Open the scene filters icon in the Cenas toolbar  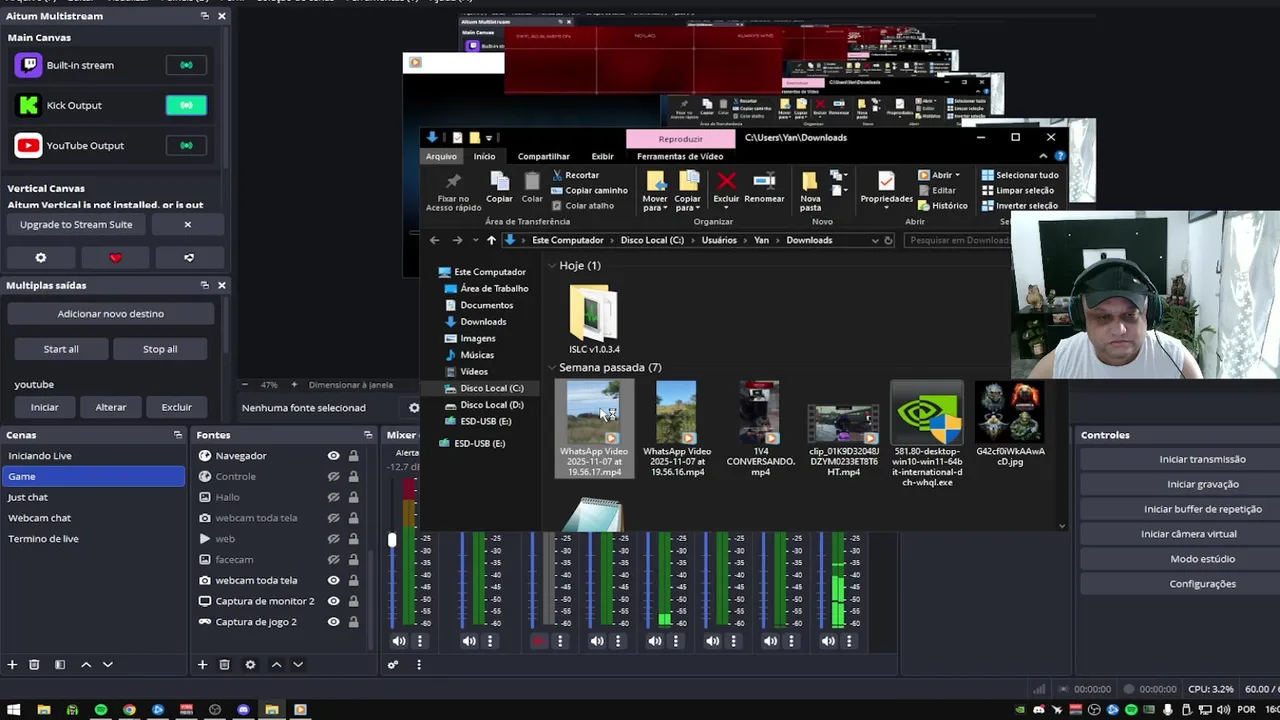[x=60, y=664]
